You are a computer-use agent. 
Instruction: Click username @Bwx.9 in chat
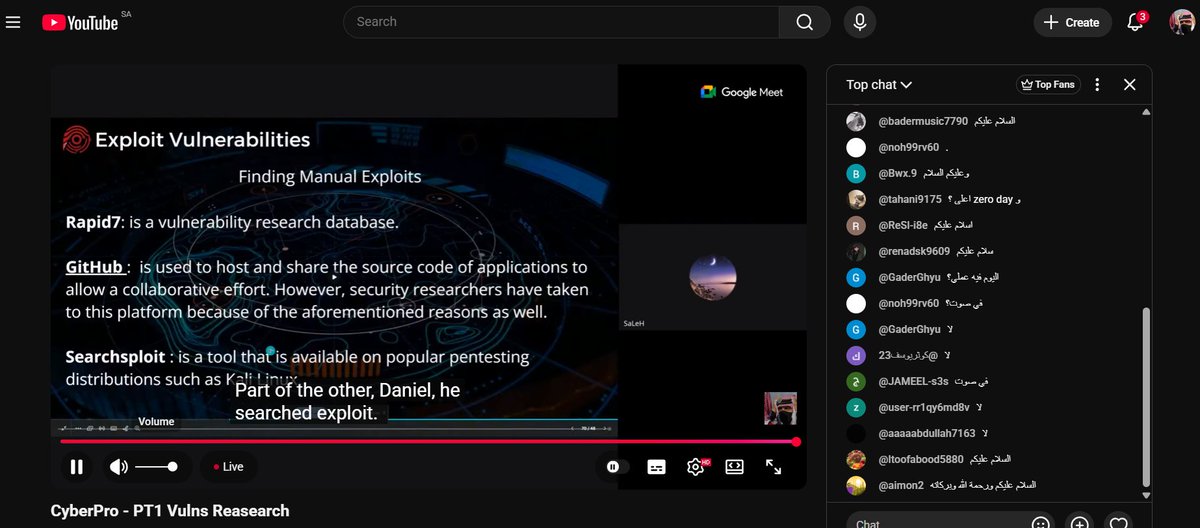pyautogui.click(x=898, y=173)
